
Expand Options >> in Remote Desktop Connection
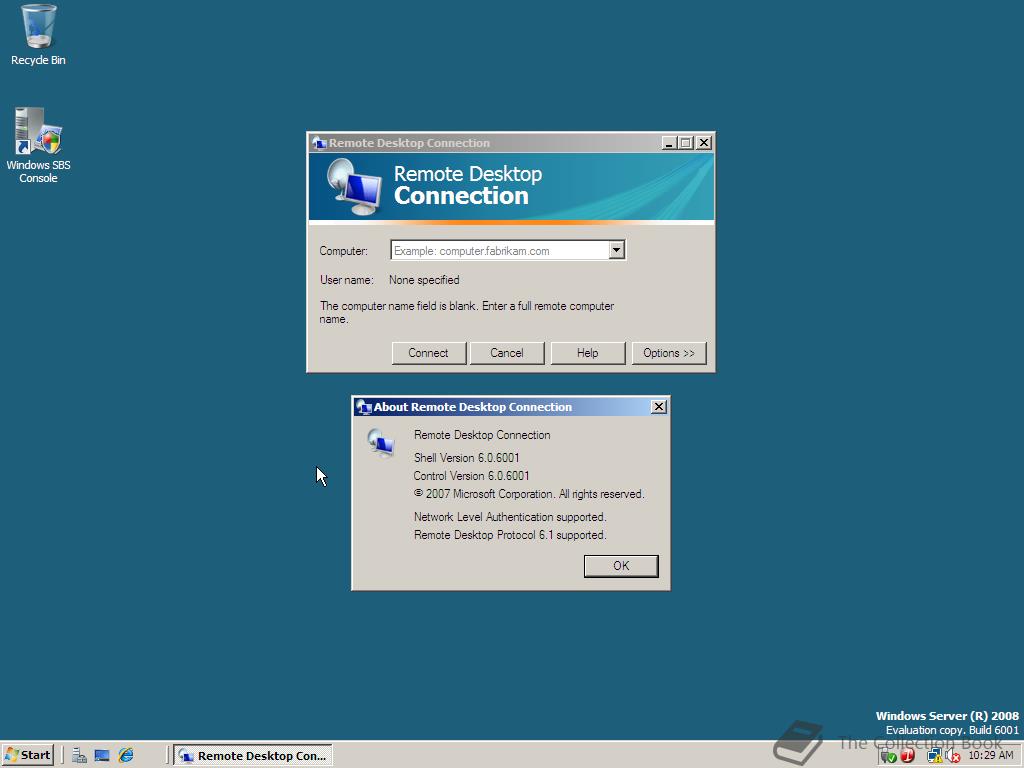click(669, 353)
